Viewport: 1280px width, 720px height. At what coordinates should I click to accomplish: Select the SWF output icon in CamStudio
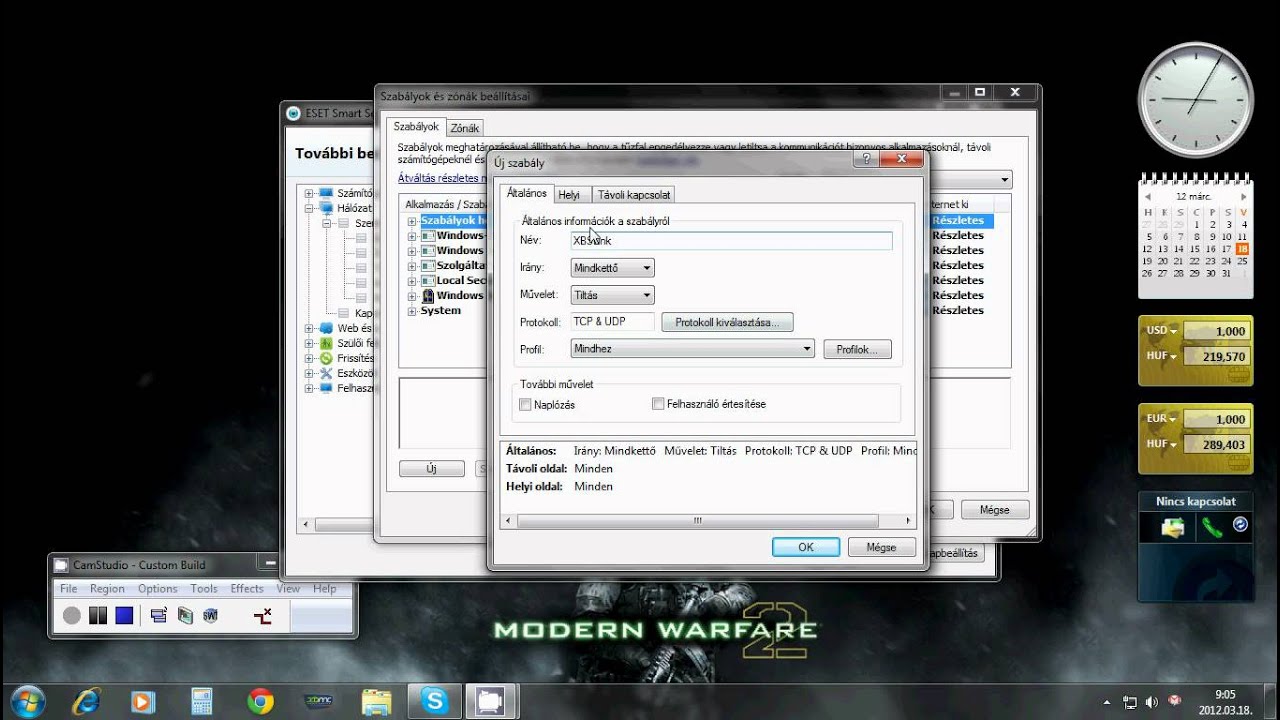click(x=210, y=616)
